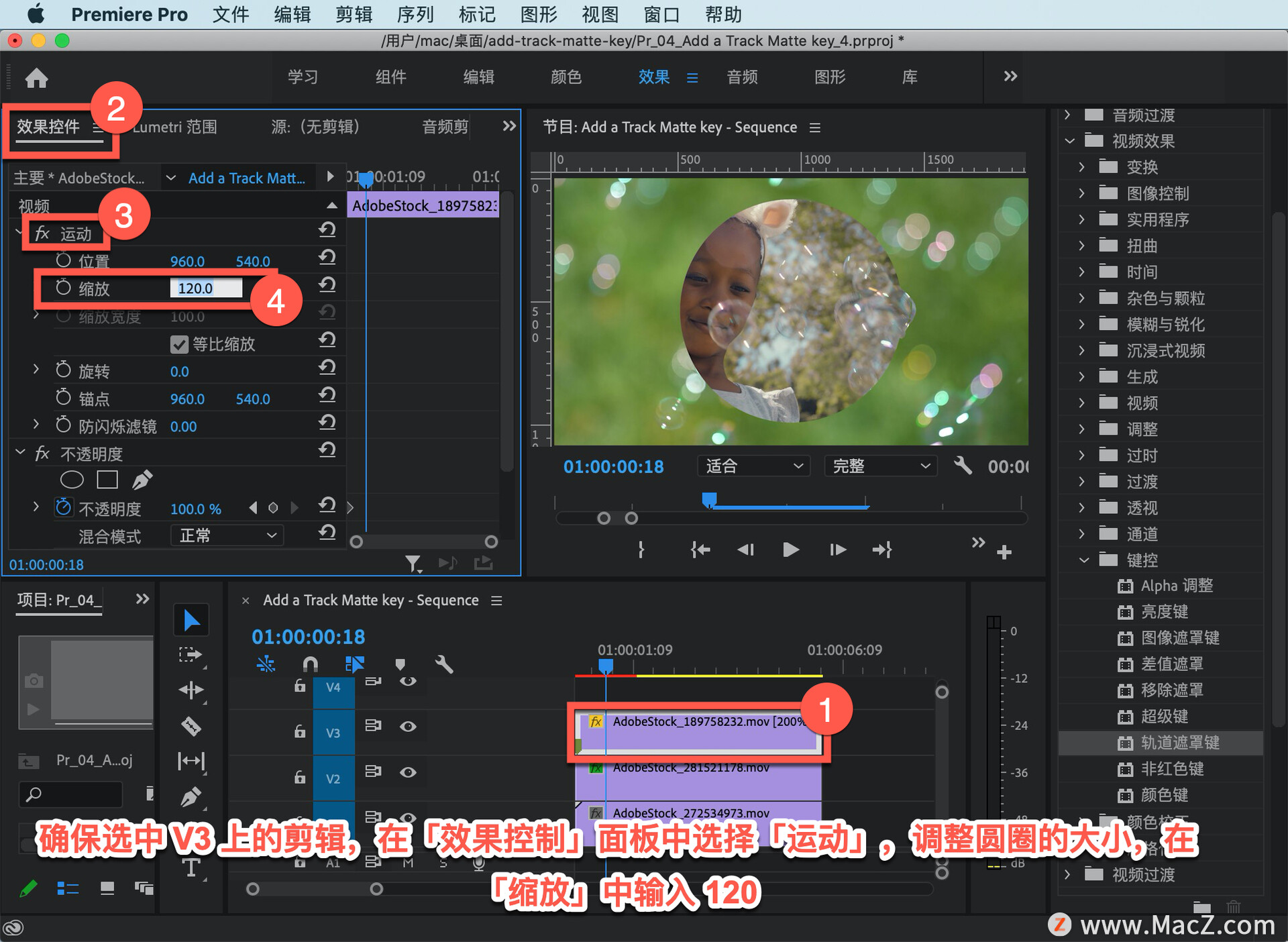Go to the Home screen icon
Screen dimensions: 1288x942
36,78
